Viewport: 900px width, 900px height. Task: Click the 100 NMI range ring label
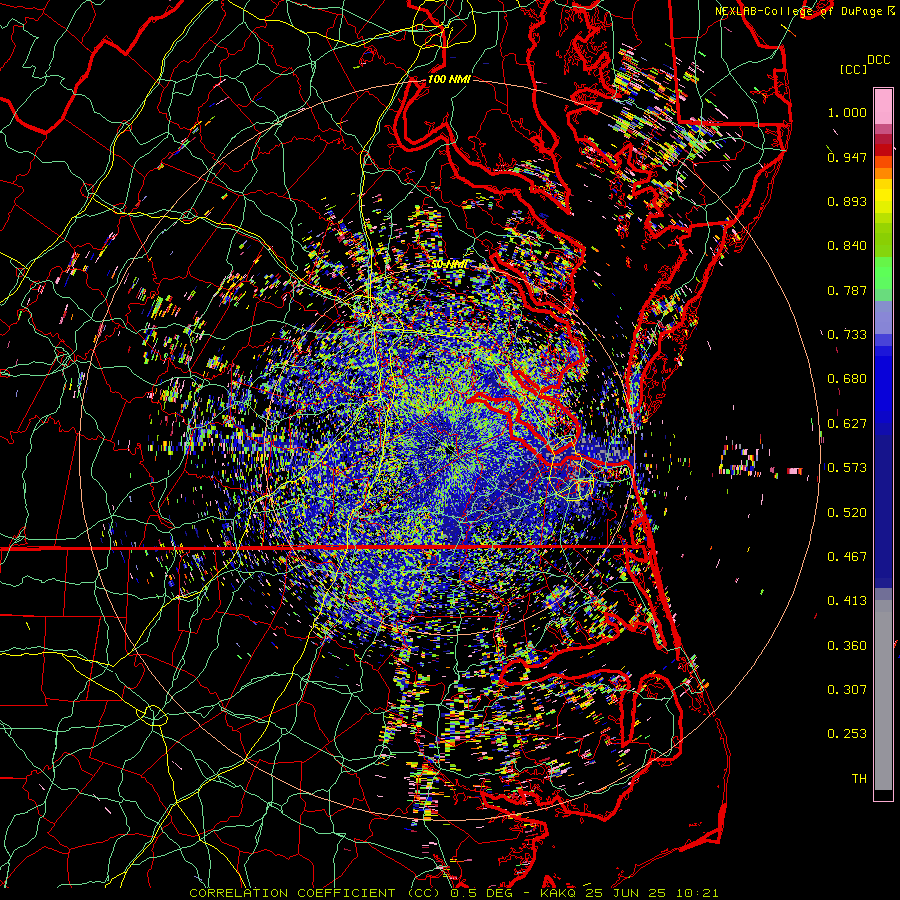(449, 79)
